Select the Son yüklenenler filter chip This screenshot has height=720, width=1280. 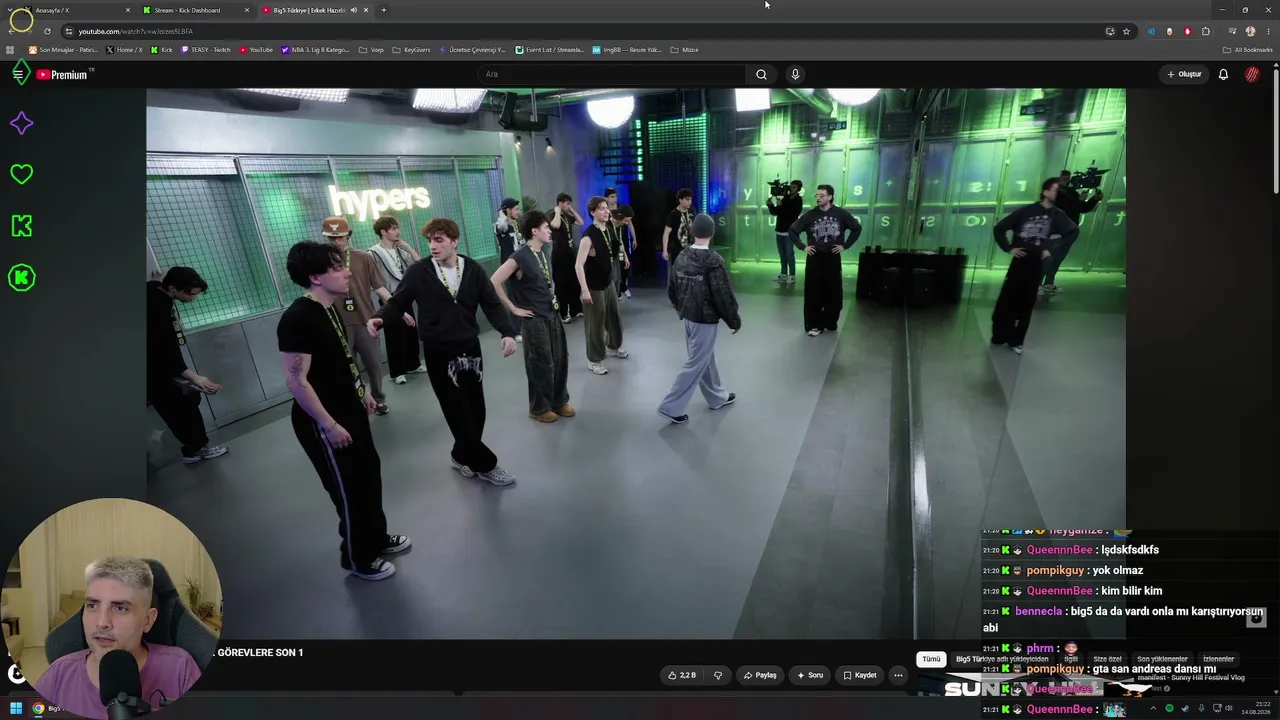pyautogui.click(x=1162, y=659)
